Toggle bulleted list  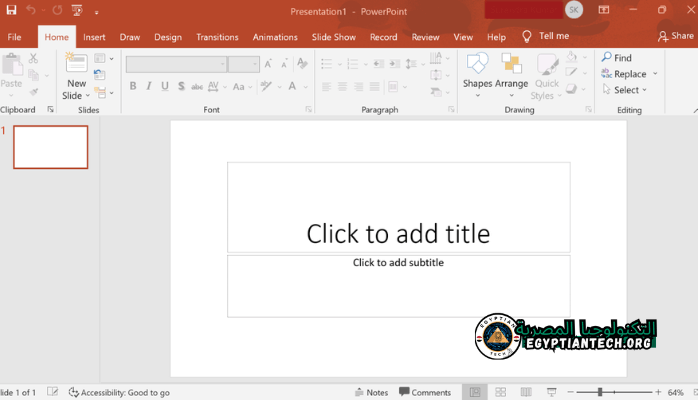pyautogui.click(x=326, y=64)
